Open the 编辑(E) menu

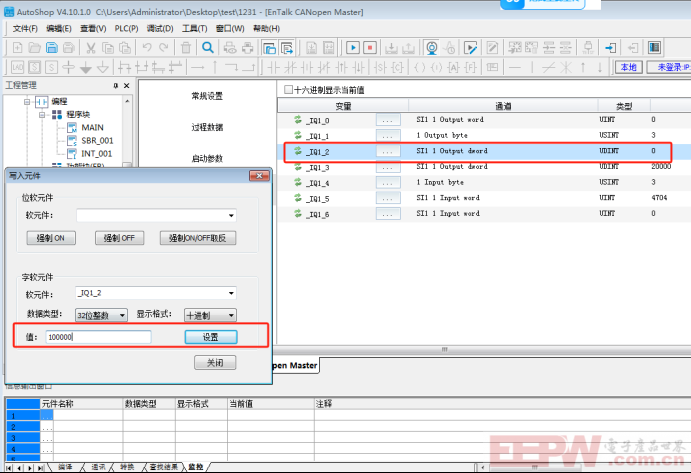tap(59, 29)
